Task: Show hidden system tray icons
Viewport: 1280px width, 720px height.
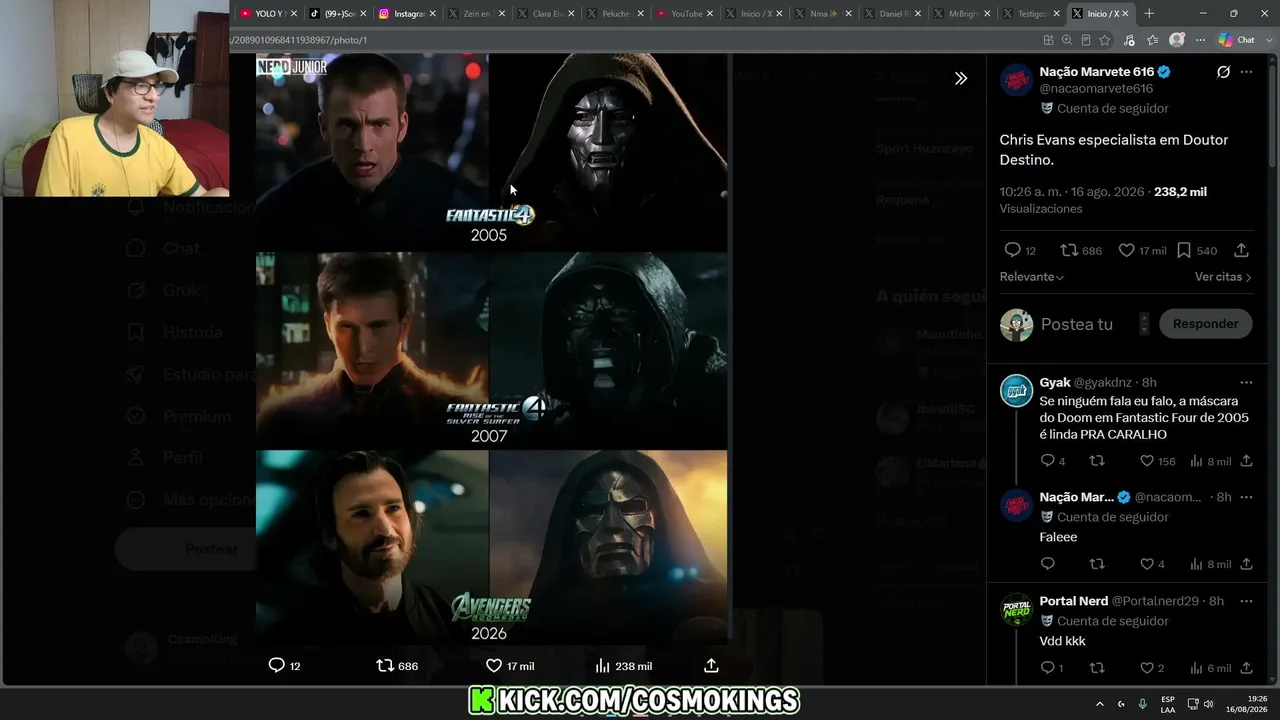Action: [x=1100, y=704]
